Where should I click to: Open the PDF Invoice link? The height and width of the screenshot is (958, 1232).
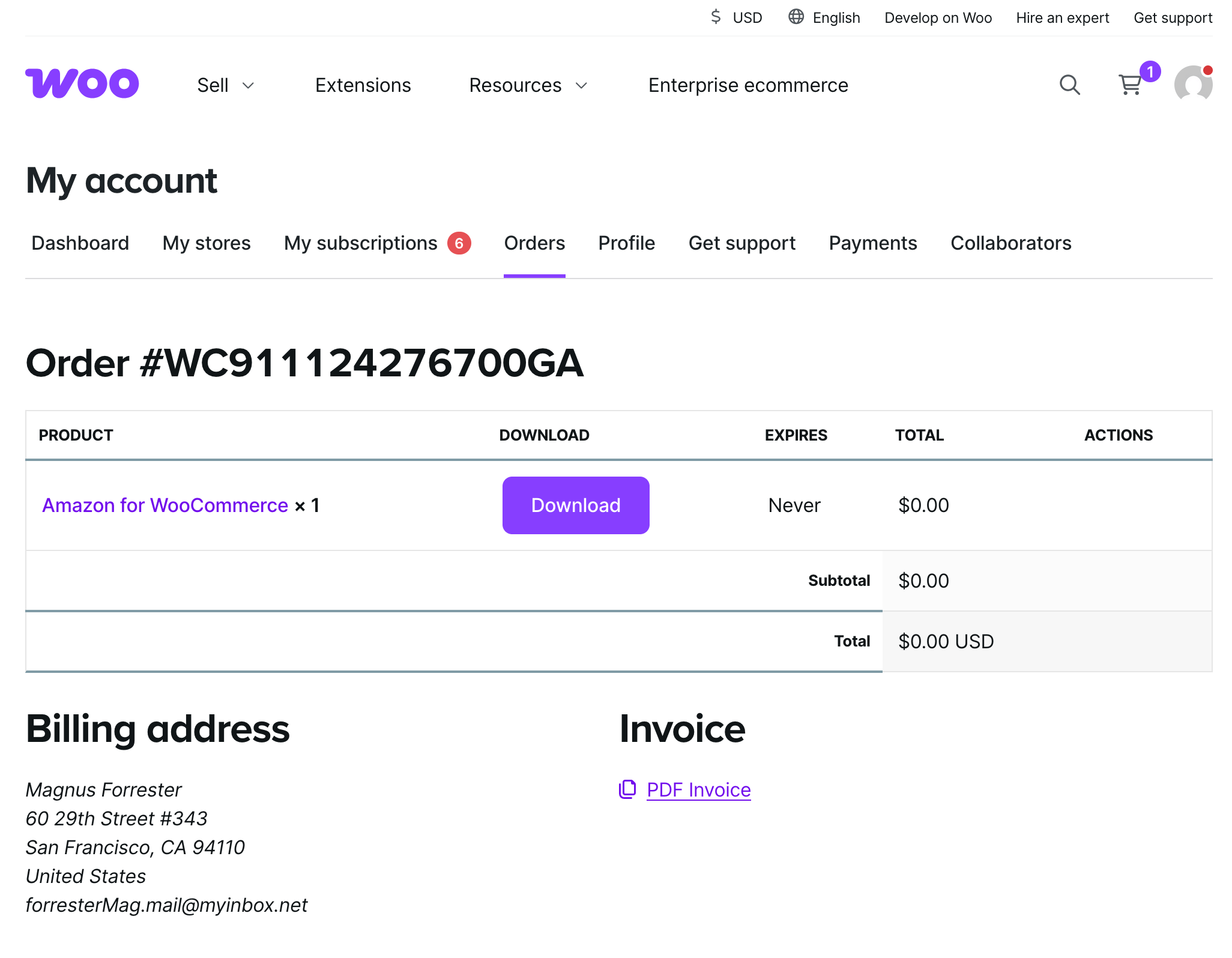point(698,790)
